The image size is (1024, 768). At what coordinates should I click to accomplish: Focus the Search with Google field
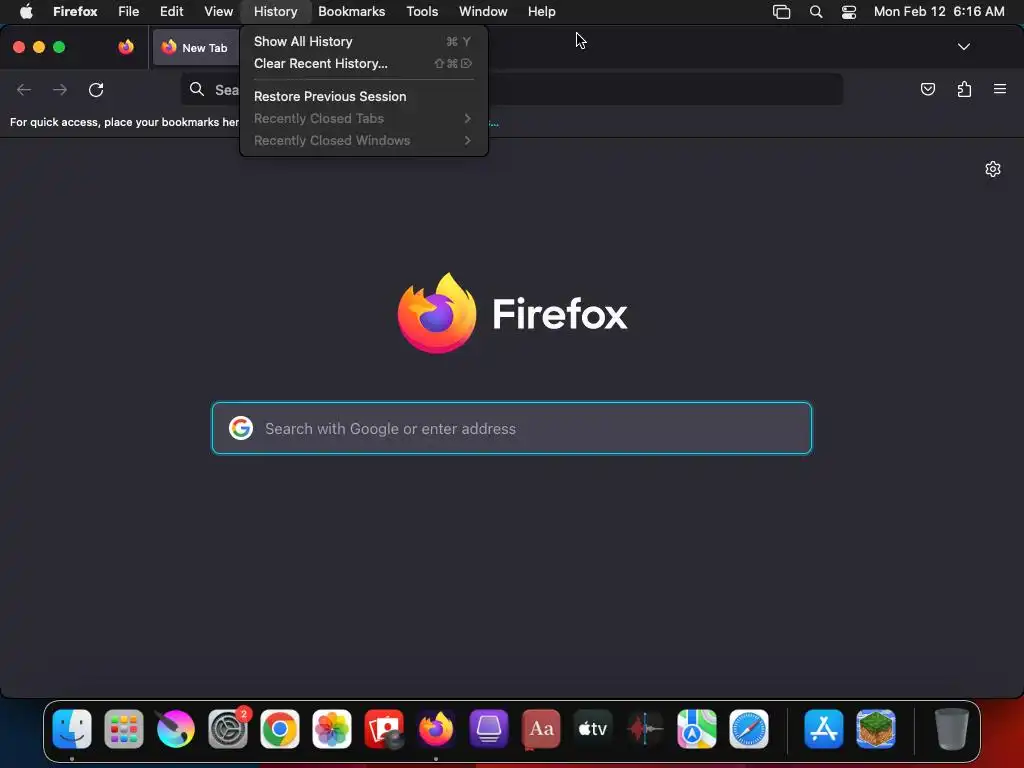pyautogui.click(x=511, y=428)
